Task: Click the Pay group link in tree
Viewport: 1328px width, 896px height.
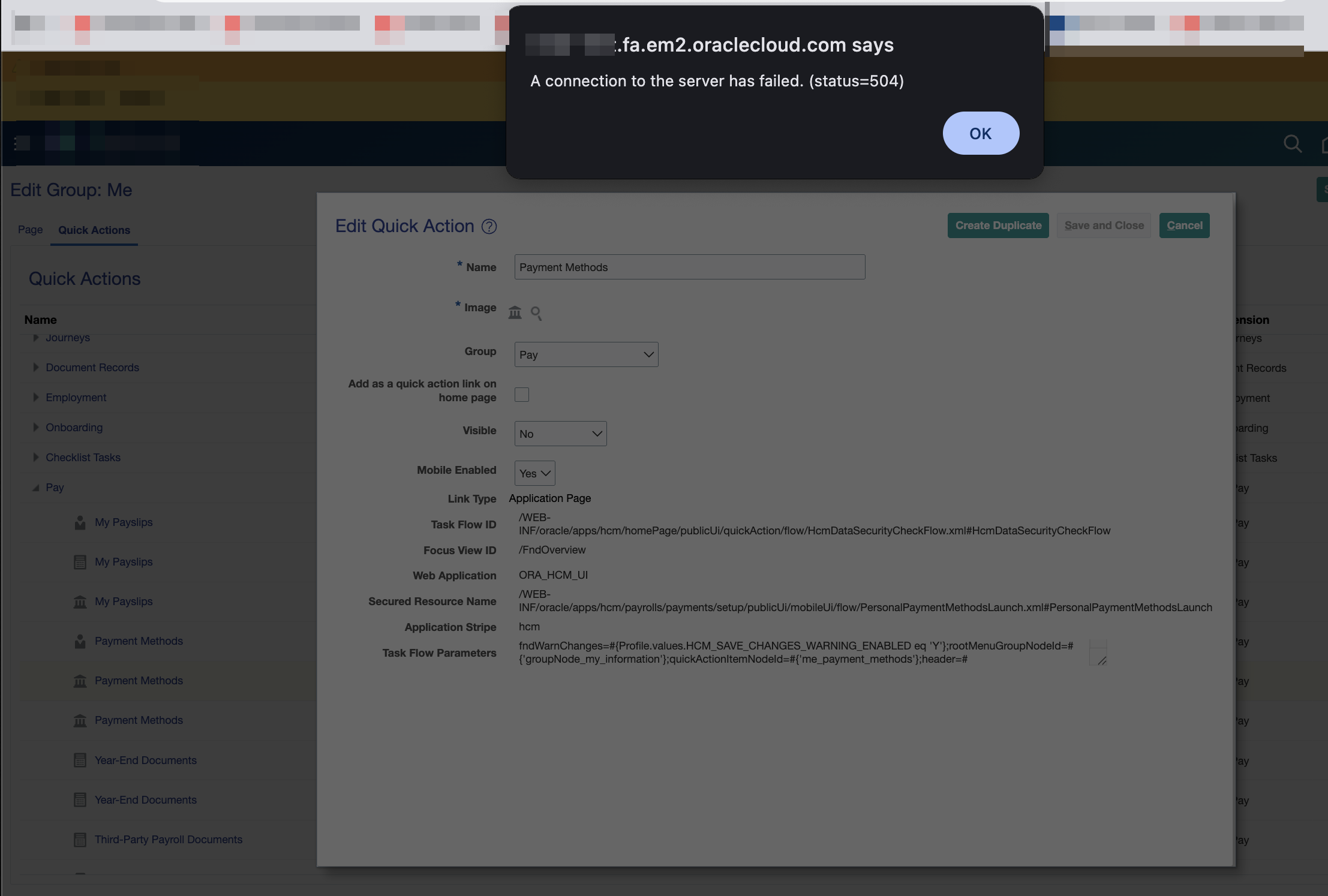Action: coord(55,488)
